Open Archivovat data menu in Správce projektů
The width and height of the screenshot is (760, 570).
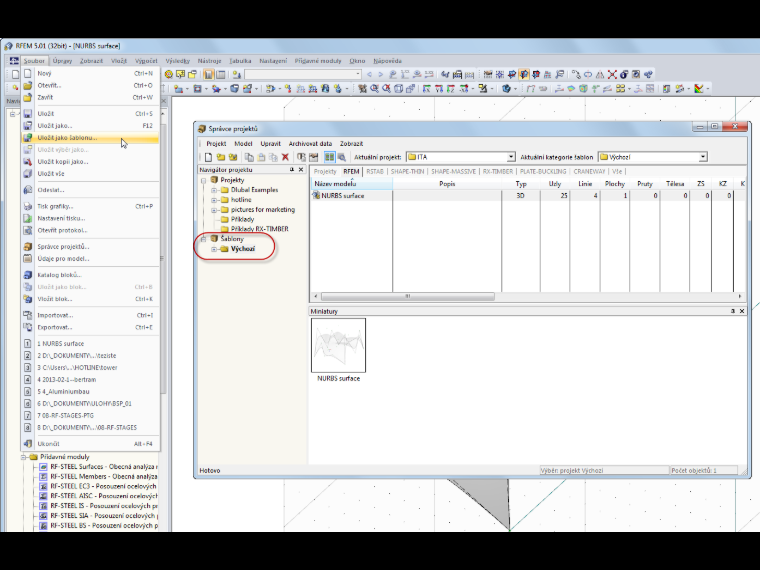coord(310,143)
